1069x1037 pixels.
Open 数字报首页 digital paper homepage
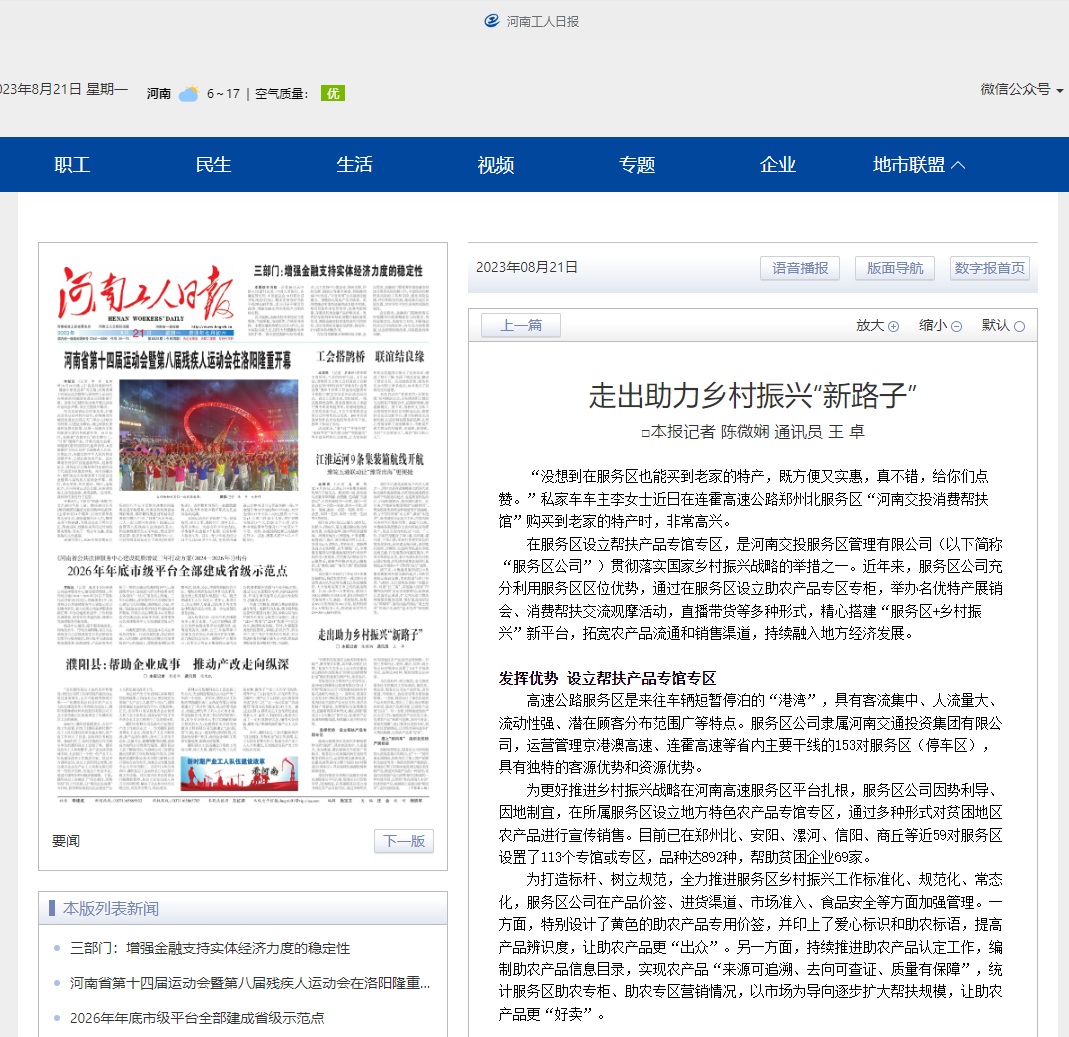(x=989, y=268)
